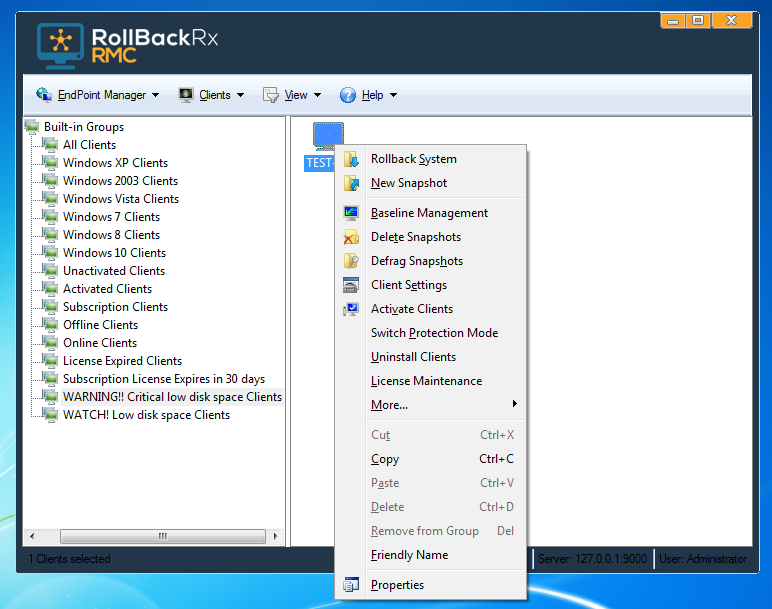Click the Windows XP Clients group icon
Screen dimensions: 772x609
click(50, 162)
